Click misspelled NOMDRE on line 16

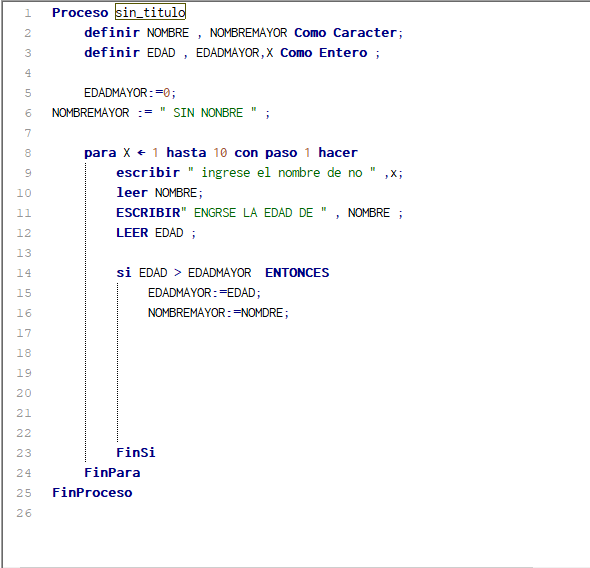tap(262, 313)
